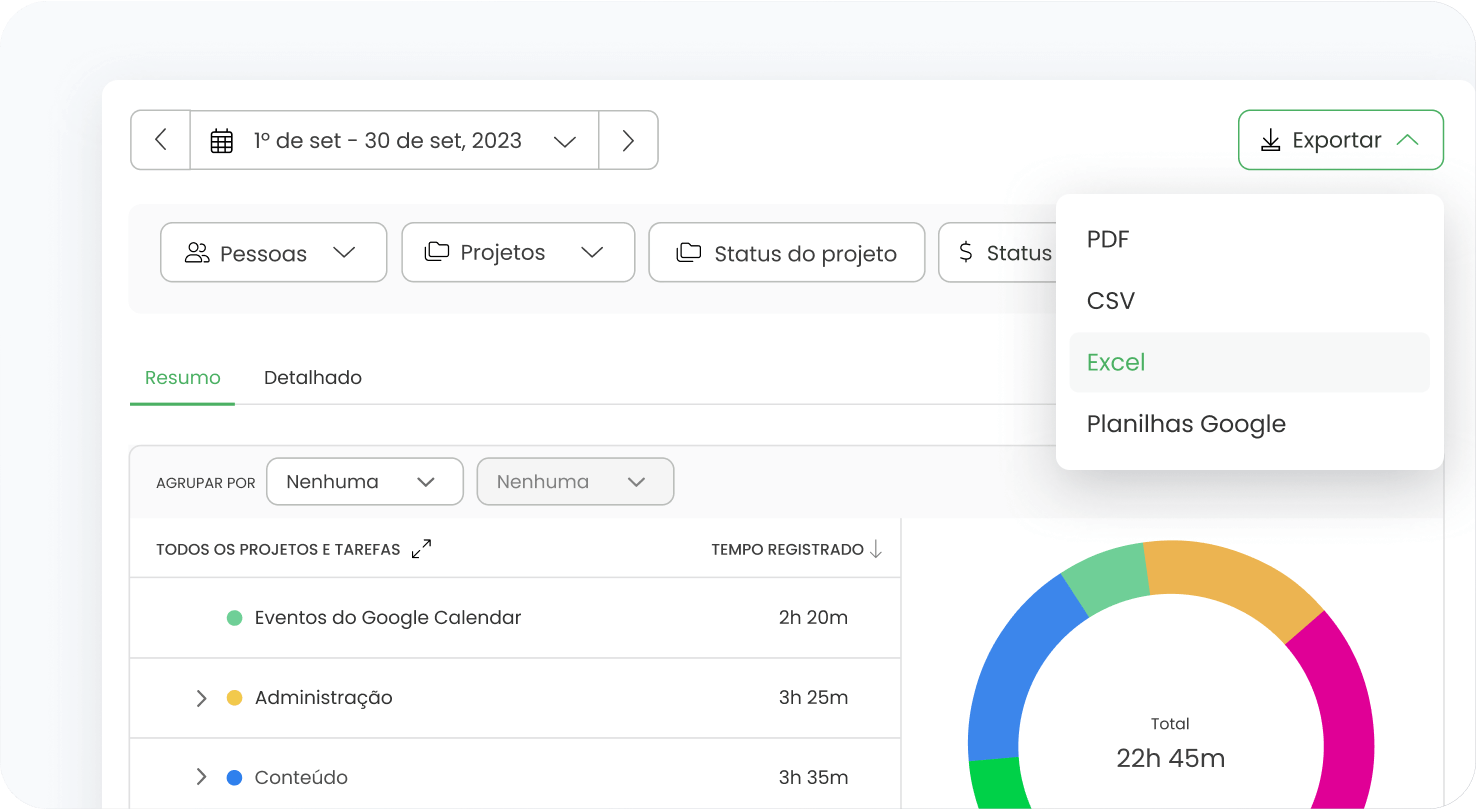This screenshot has height=809, width=1476.
Task: Click the people icon in Pessoas filter
Action: 197,253
